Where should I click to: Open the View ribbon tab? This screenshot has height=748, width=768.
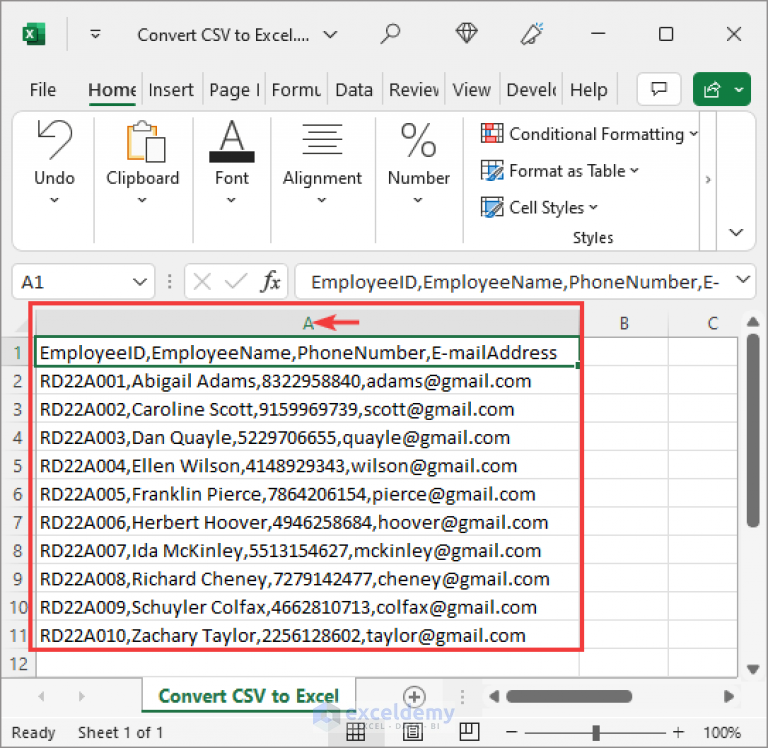coord(471,90)
